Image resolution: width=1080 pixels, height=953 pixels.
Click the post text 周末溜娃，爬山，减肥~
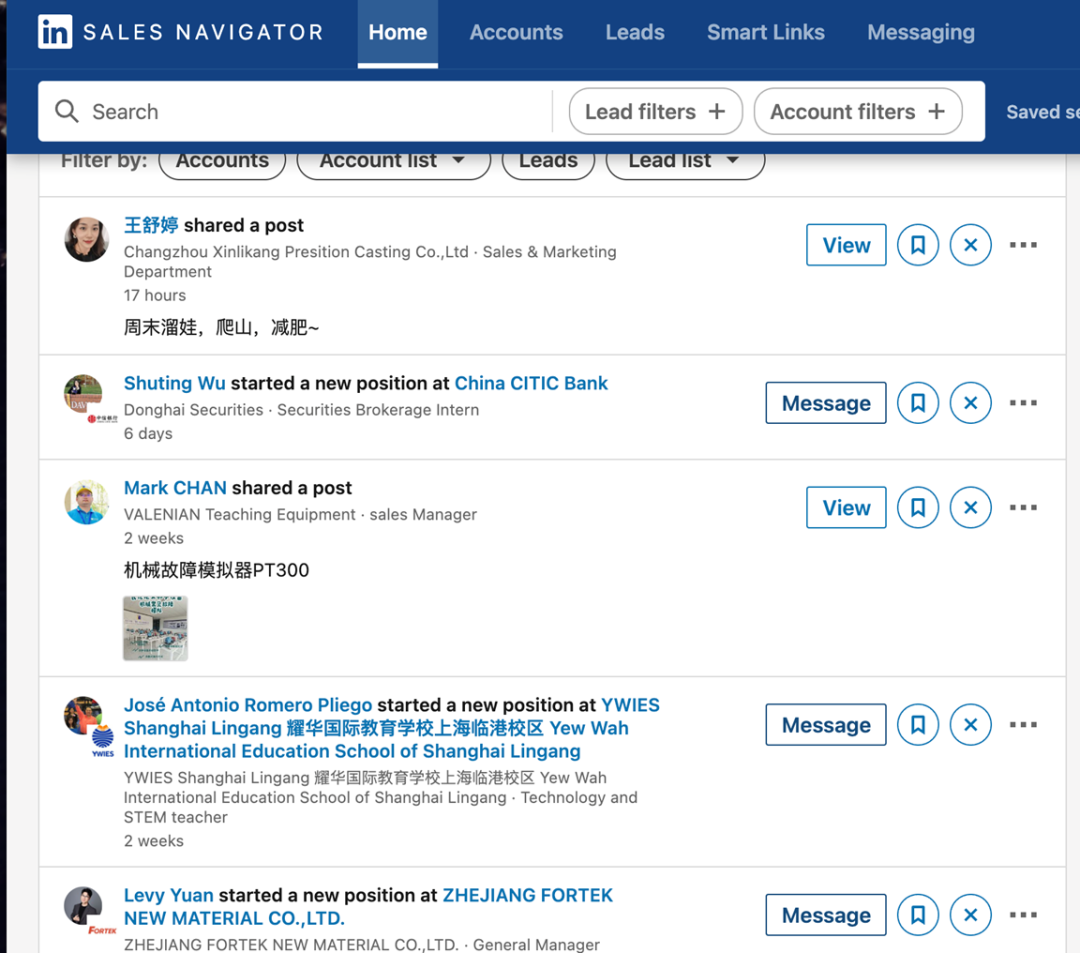pos(221,327)
